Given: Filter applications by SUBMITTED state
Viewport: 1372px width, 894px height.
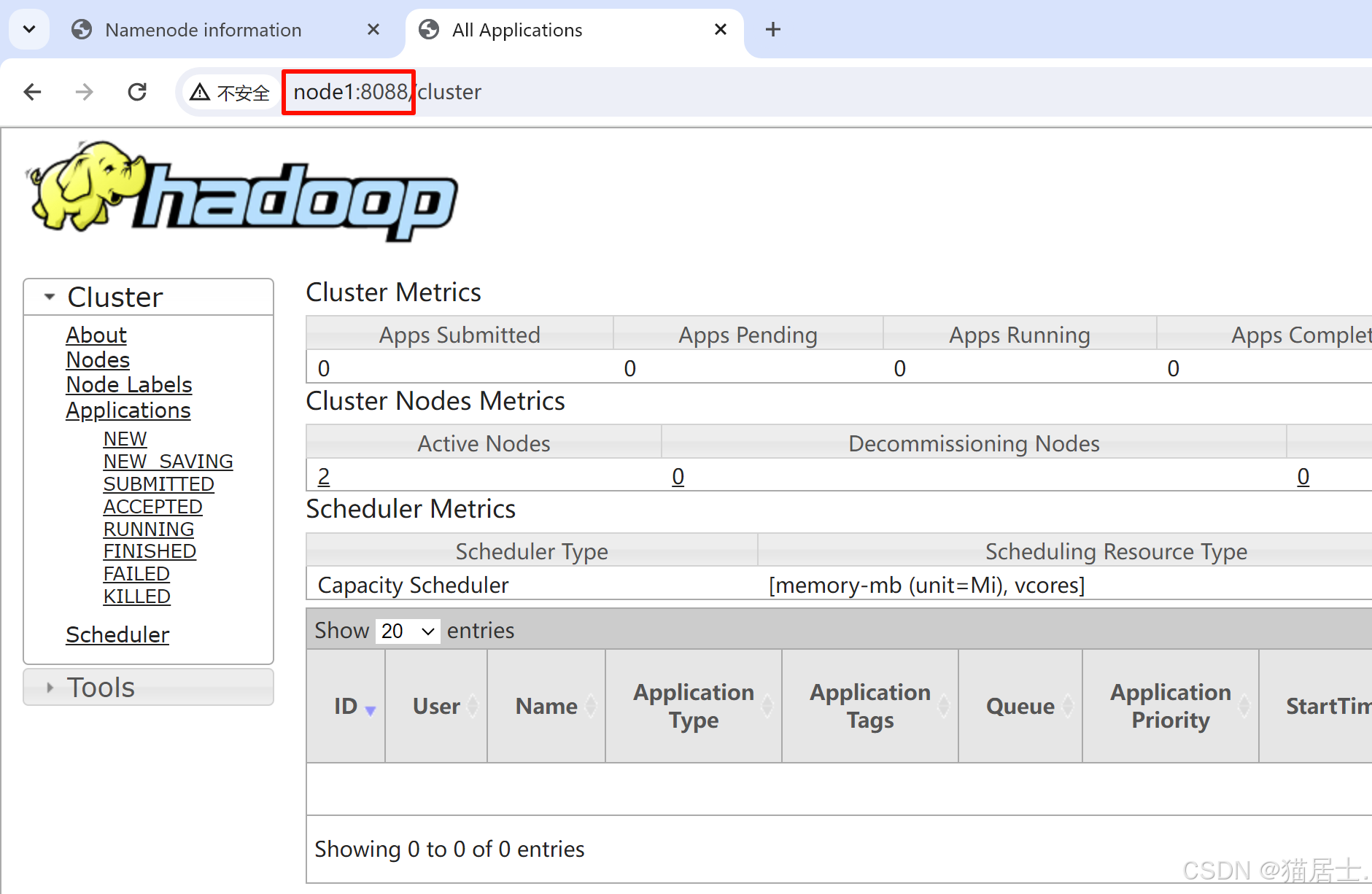Looking at the screenshot, I should (159, 484).
